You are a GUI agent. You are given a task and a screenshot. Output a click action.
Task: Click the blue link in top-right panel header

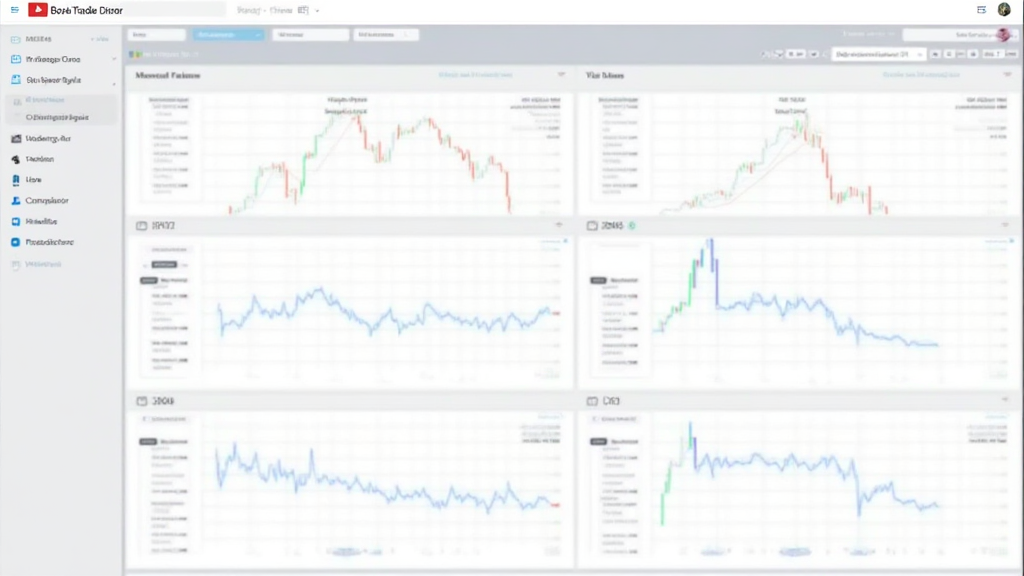(918, 75)
